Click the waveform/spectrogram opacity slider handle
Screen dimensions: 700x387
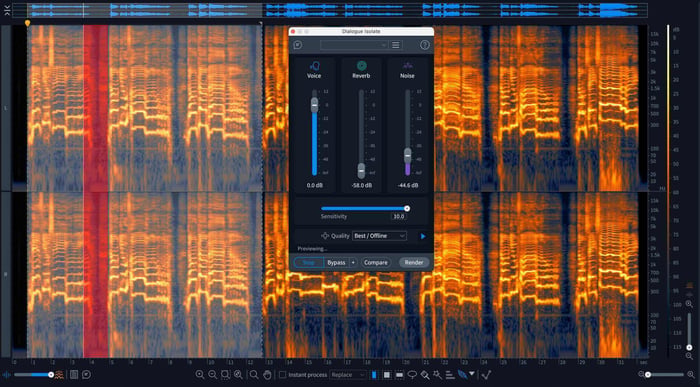coord(51,375)
